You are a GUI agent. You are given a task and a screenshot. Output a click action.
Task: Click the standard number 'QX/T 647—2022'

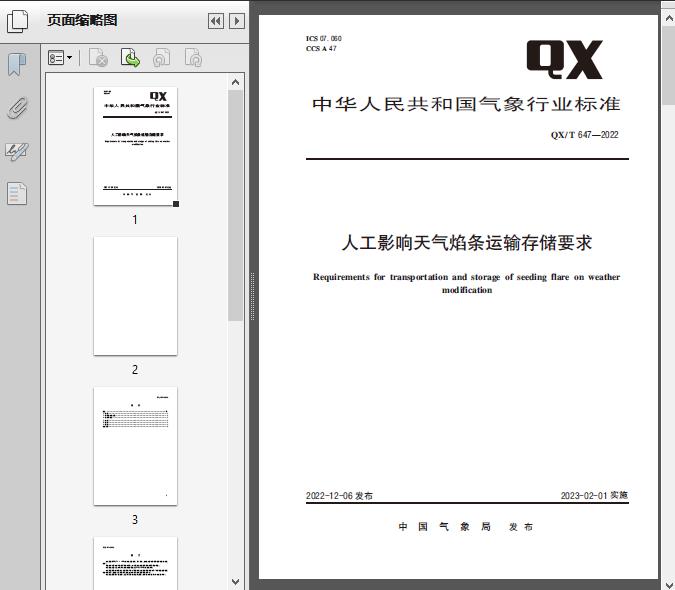coord(584,135)
